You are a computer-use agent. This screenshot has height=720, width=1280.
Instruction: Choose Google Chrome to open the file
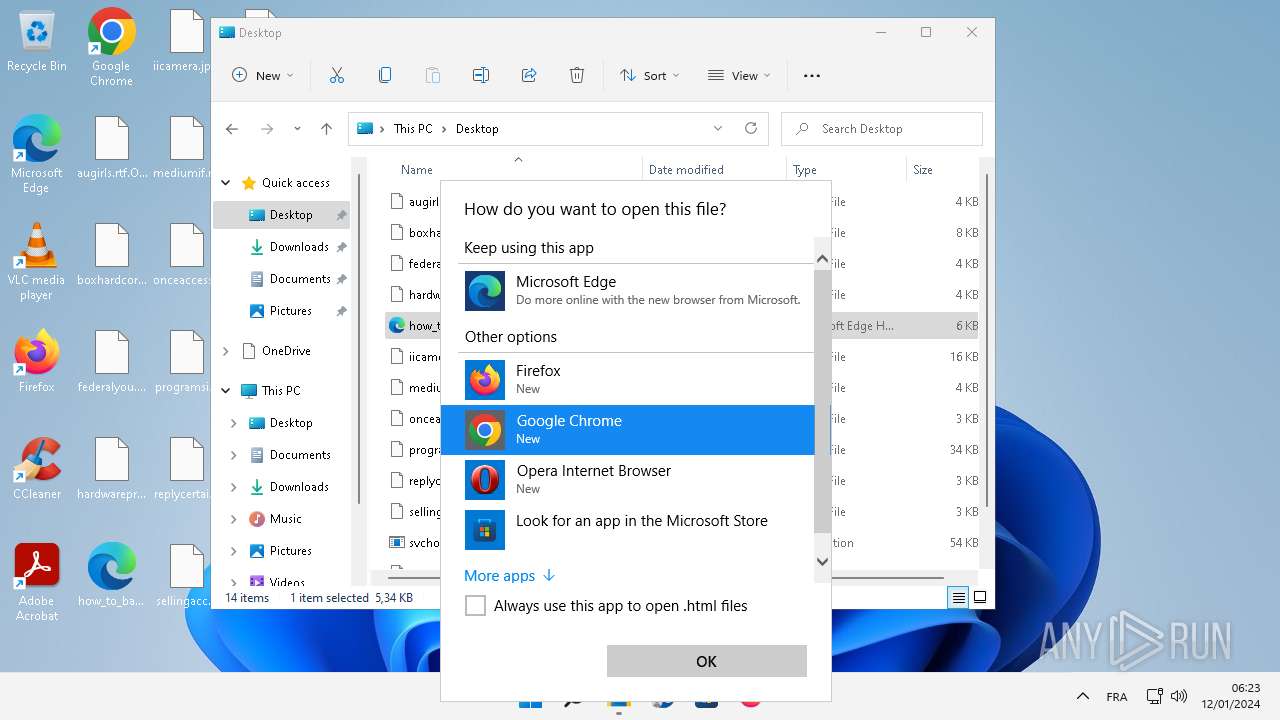[x=628, y=430]
